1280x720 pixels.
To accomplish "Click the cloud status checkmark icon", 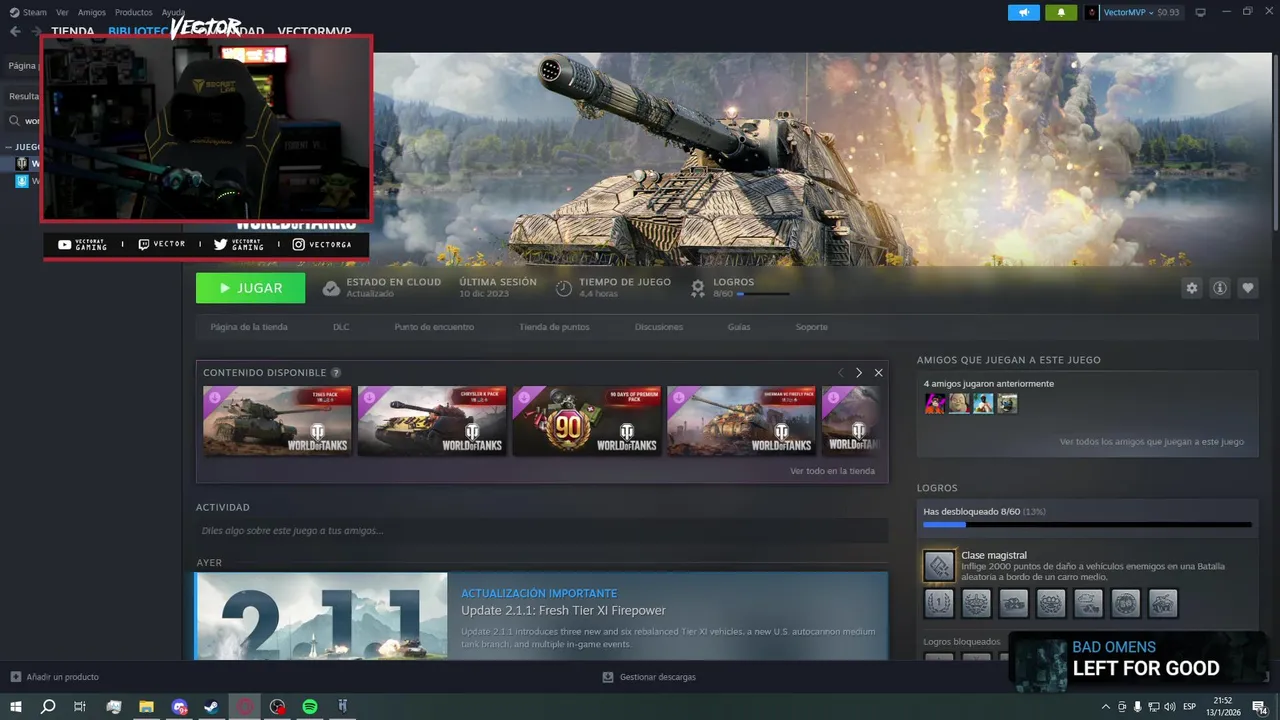I will click(331, 289).
